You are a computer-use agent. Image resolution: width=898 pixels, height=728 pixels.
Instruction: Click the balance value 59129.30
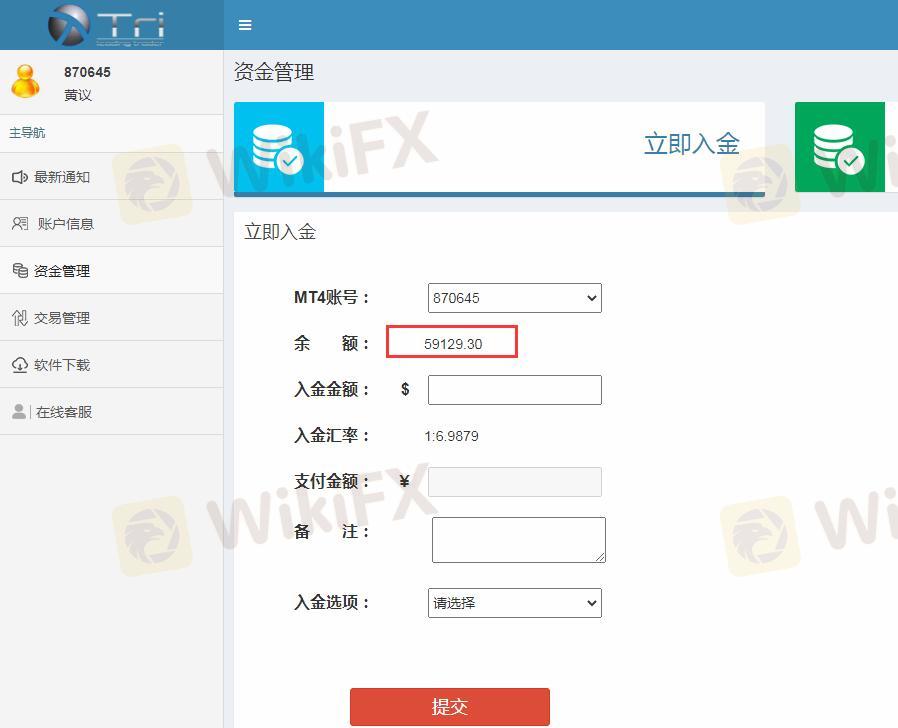click(x=453, y=344)
